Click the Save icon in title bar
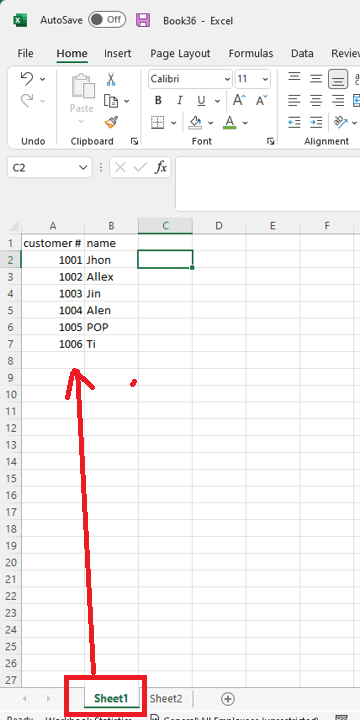This screenshot has width=360, height=720. pos(143,20)
